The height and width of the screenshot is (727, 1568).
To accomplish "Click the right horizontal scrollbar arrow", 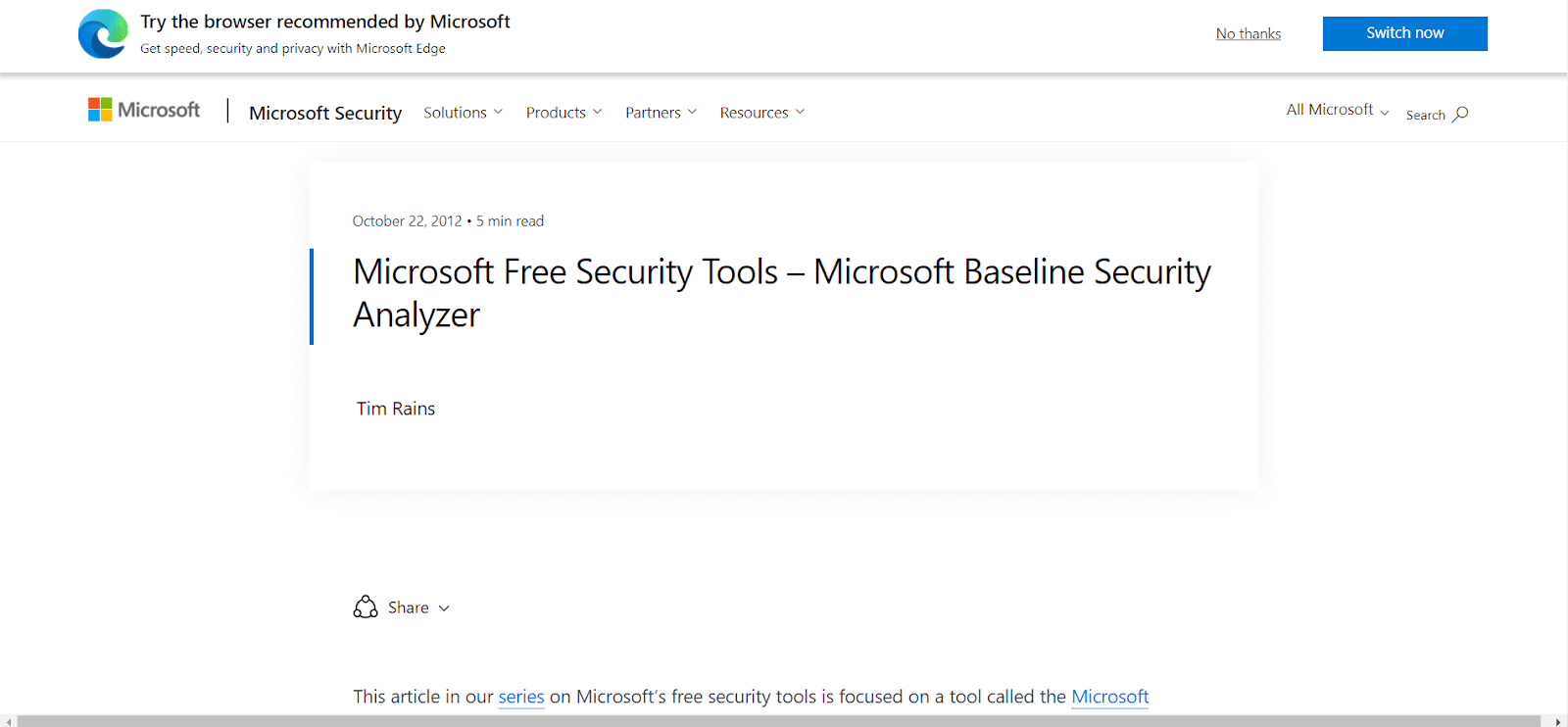I will (1558, 721).
